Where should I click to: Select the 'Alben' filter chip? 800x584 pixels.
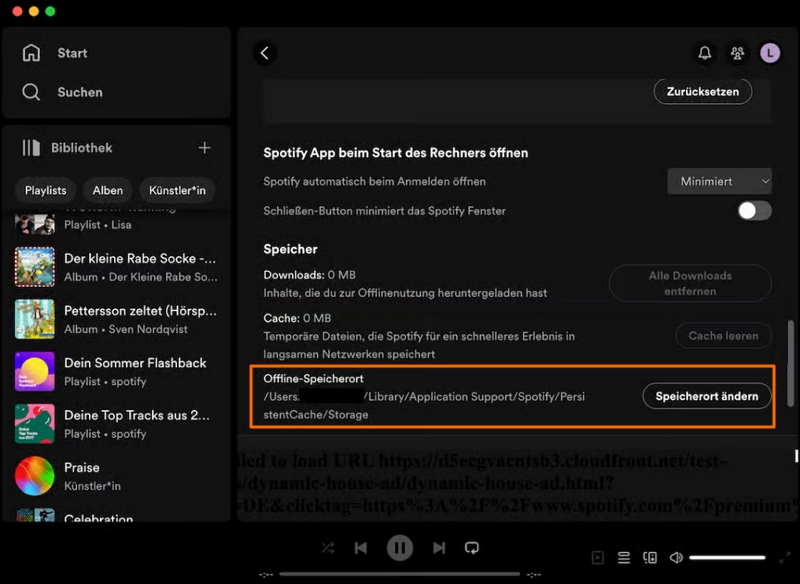(x=107, y=190)
